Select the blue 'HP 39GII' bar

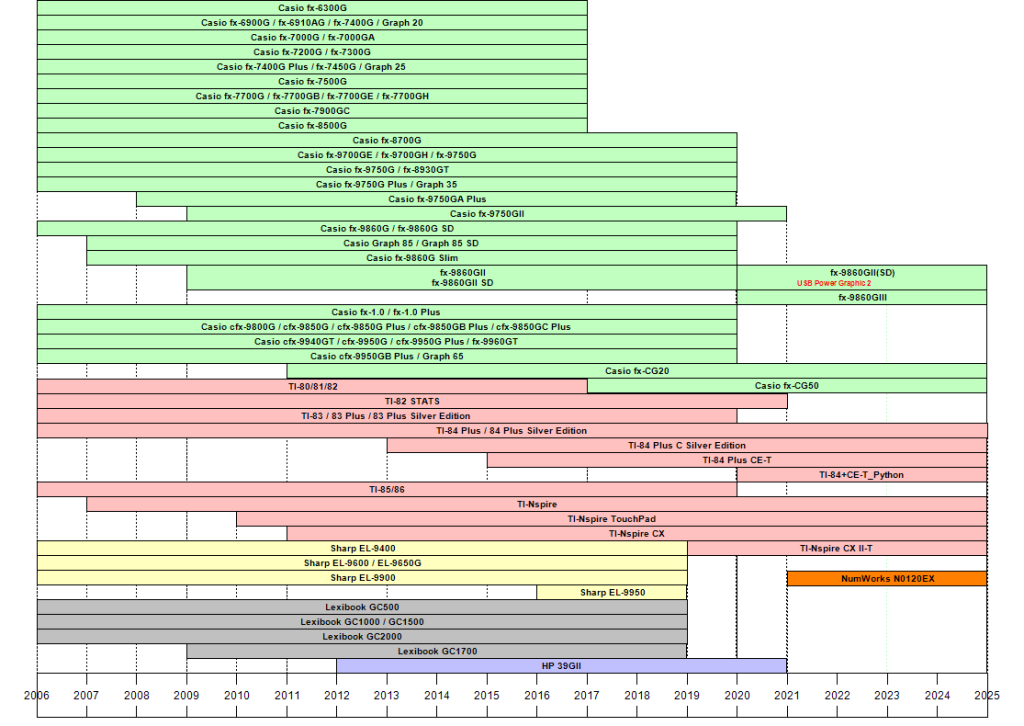pyautogui.click(x=562, y=666)
